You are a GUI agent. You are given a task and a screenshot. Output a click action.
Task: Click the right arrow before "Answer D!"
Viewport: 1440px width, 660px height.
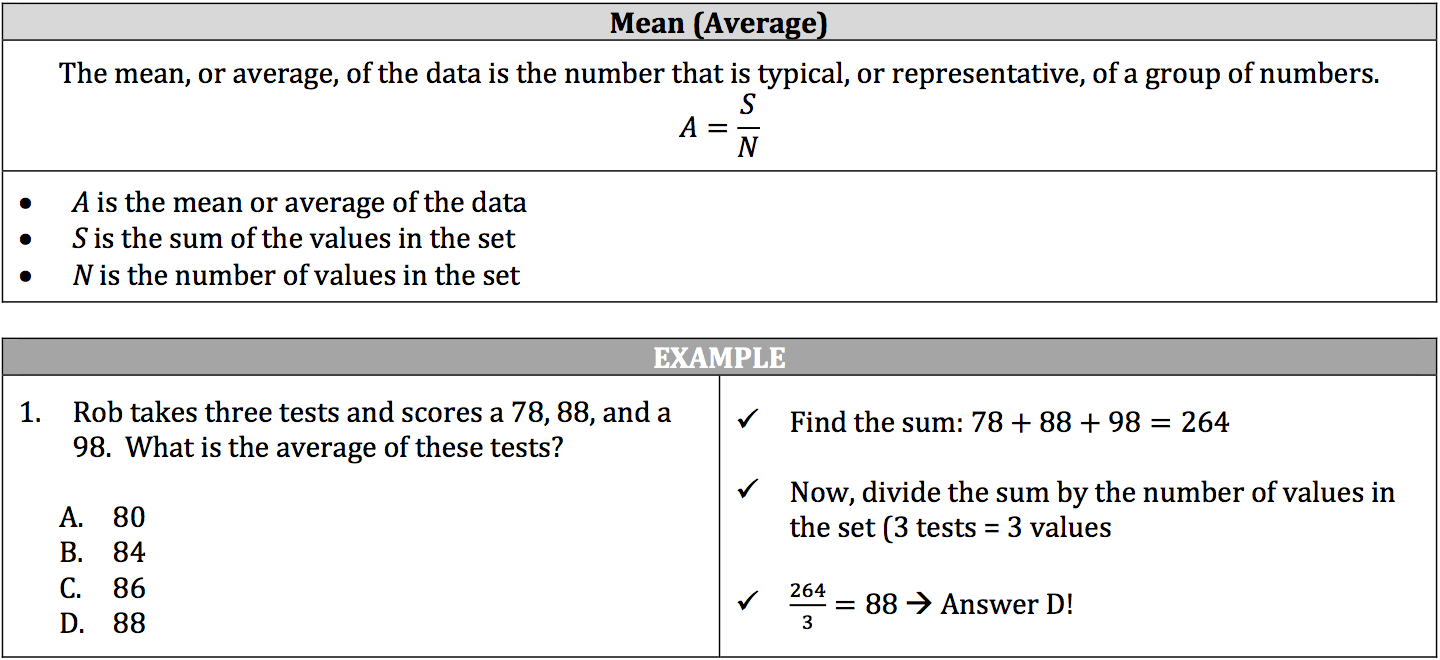click(919, 605)
